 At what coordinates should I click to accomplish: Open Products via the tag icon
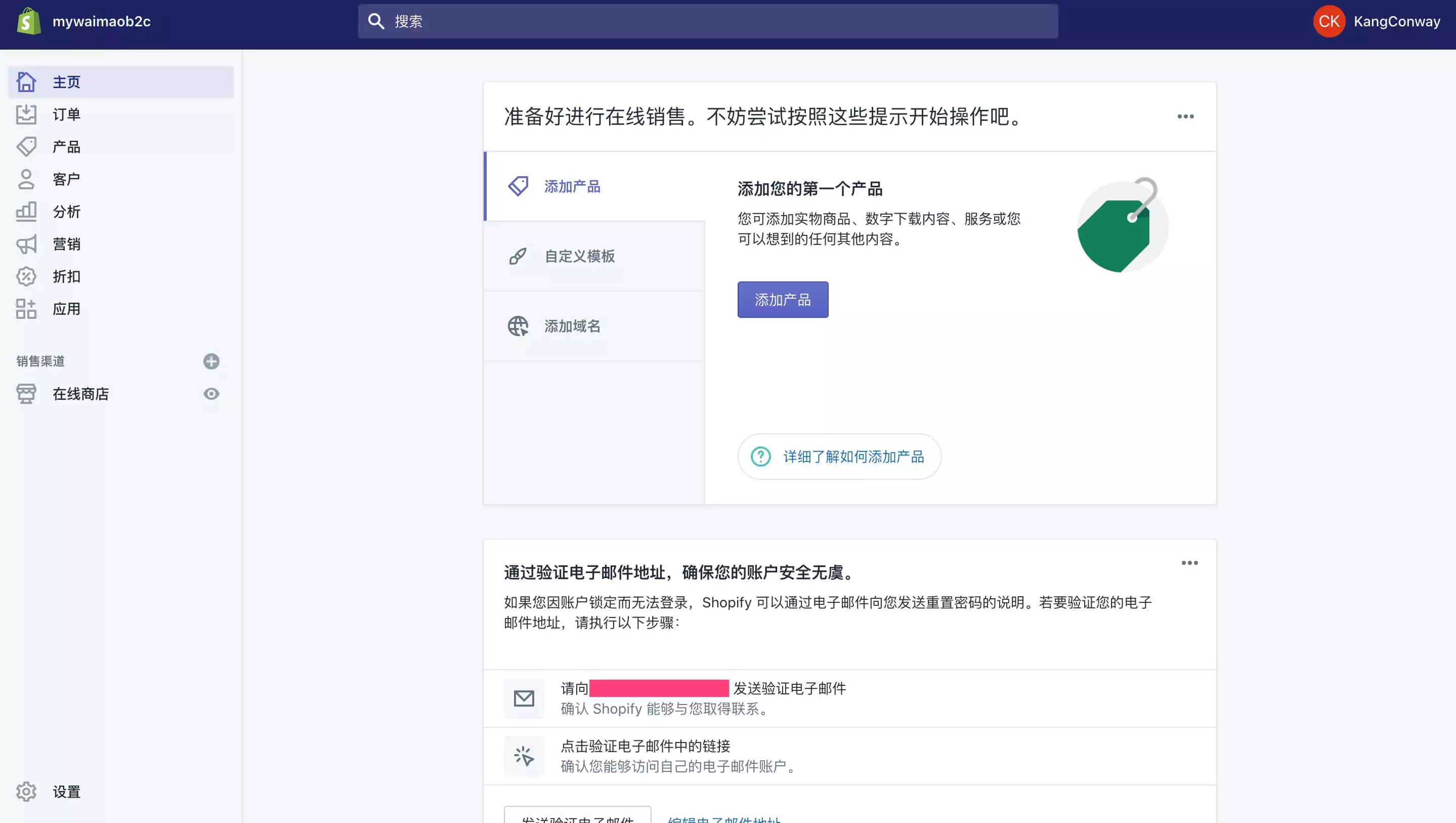pyautogui.click(x=26, y=147)
